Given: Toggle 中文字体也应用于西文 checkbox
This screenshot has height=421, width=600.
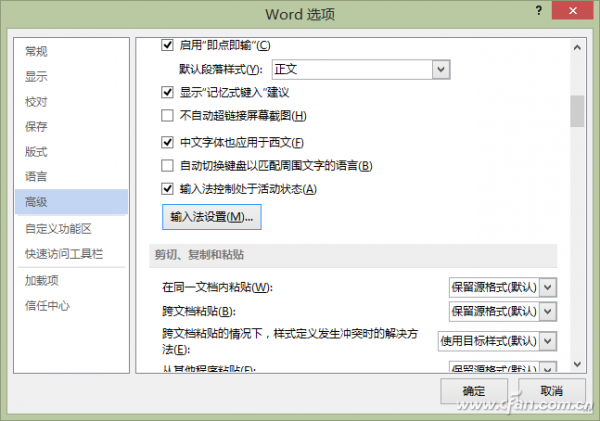Looking at the screenshot, I should coord(167,142).
